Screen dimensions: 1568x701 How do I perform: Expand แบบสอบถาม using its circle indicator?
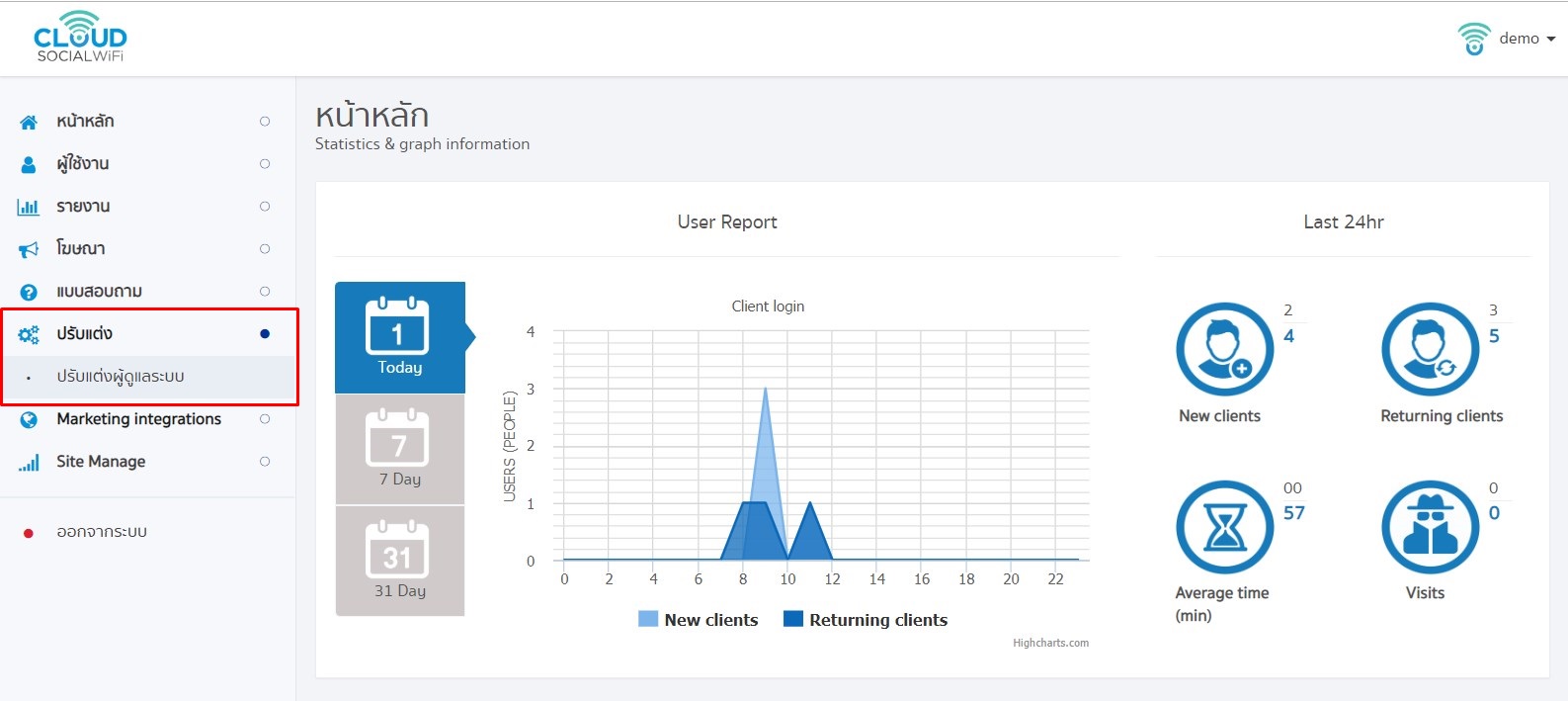pyautogui.click(x=265, y=292)
